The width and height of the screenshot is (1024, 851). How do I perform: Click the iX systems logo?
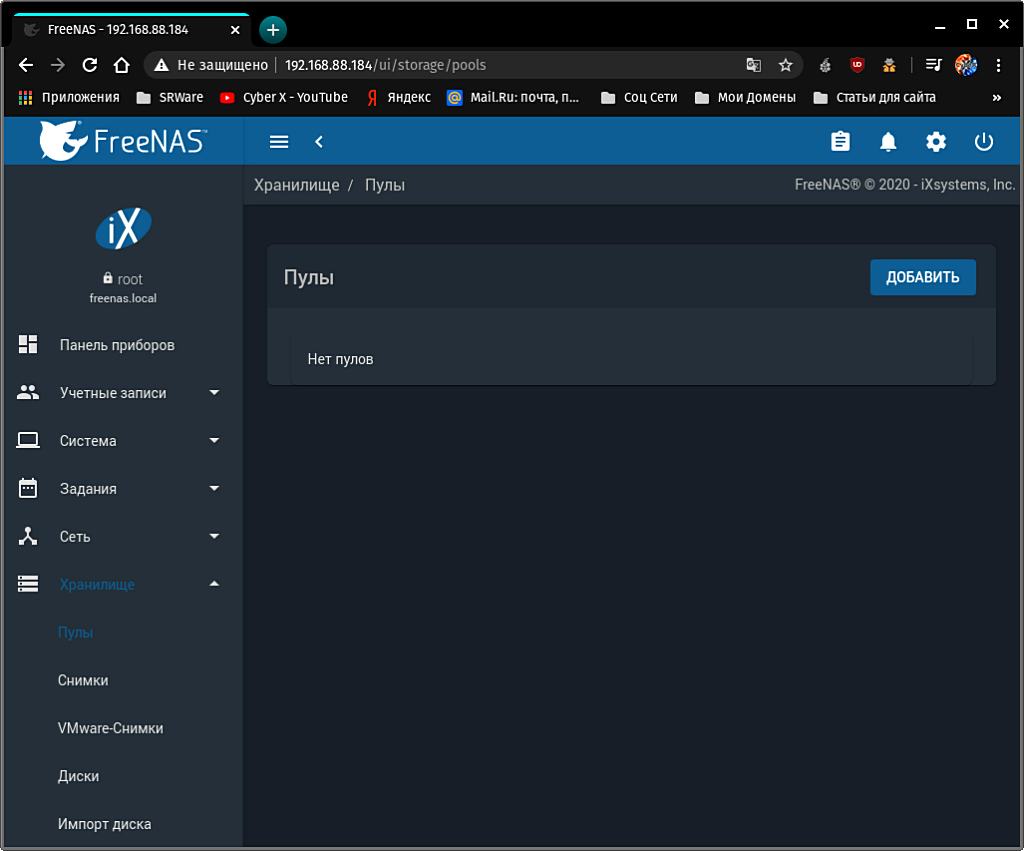122,228
